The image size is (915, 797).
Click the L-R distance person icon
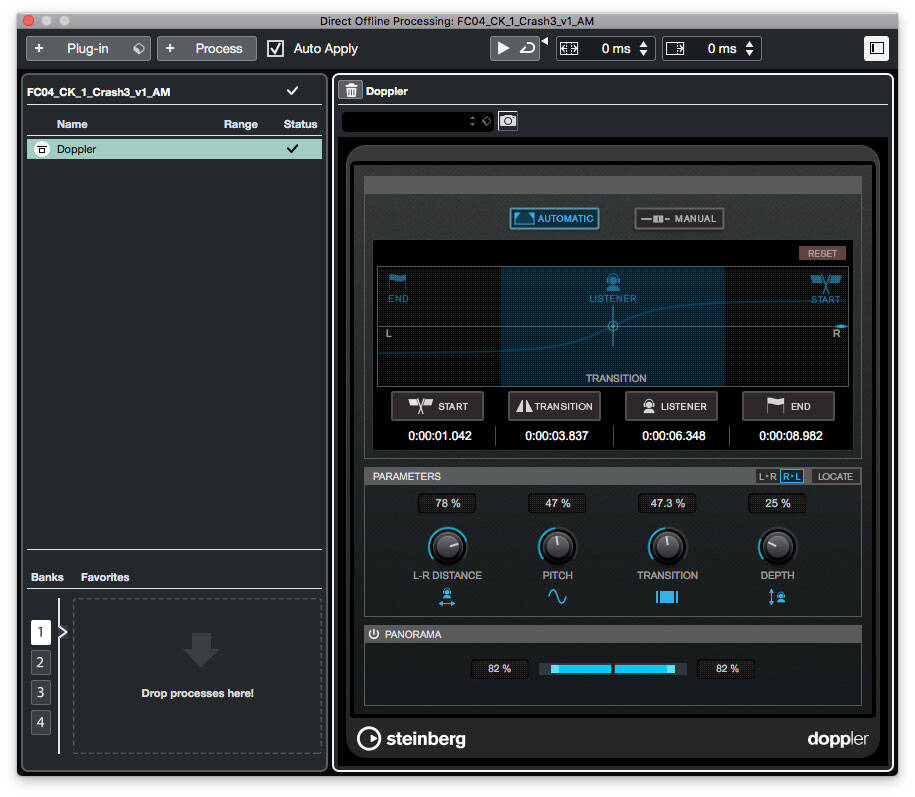click(447, 597)
